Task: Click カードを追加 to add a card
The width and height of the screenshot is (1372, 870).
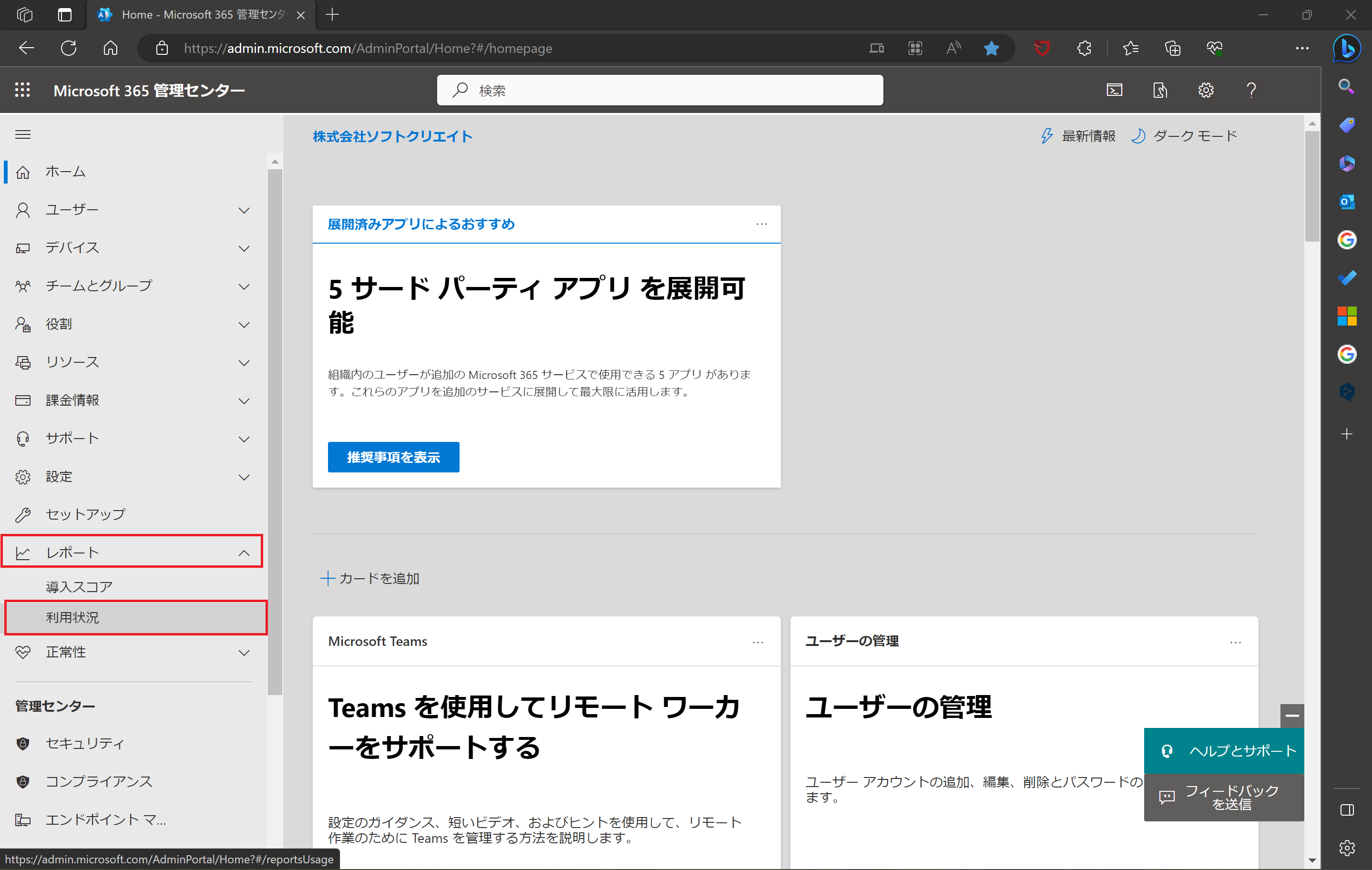Action: point(370,578)
